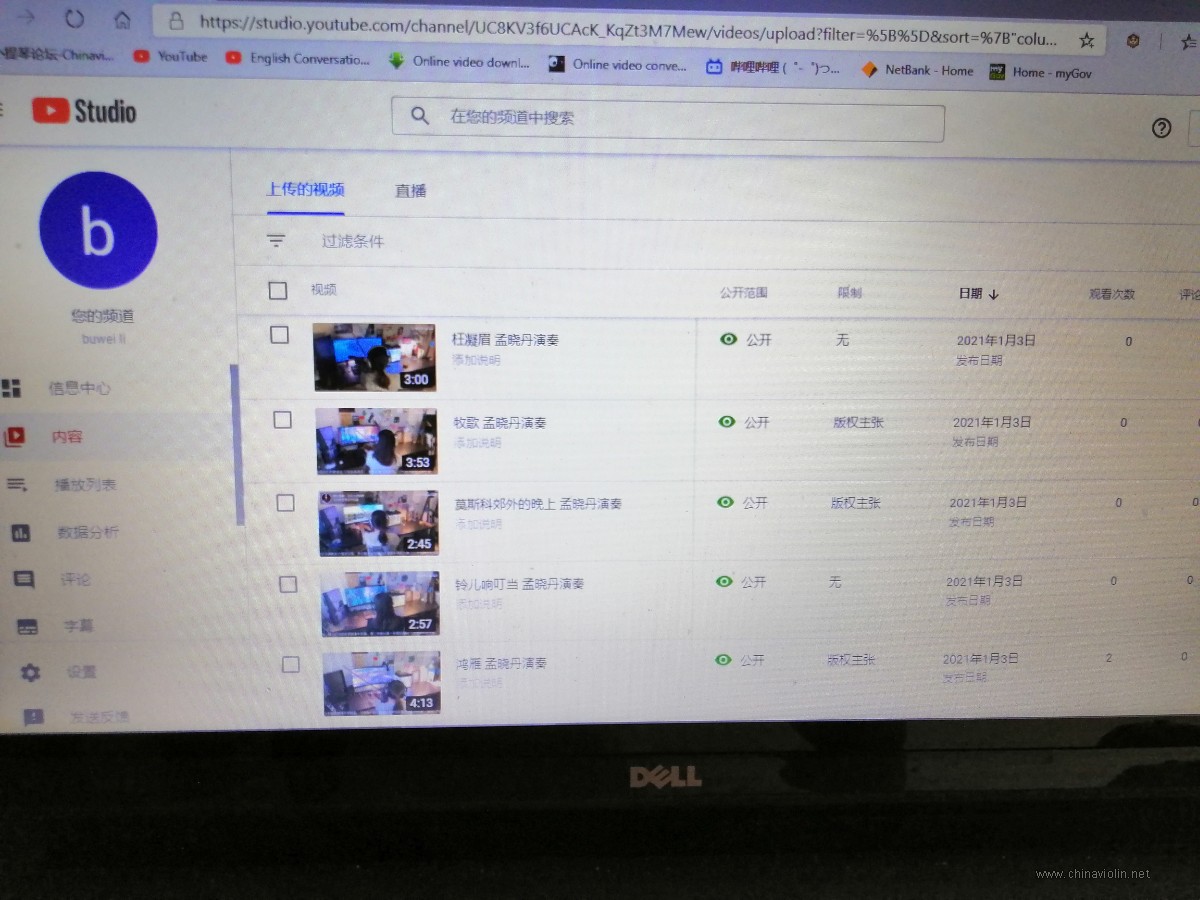The height and width of the screenshot is (900, 1200).
Task: Click 版权主张 restriction on 牧歌 row
Action: pos(858,422)
